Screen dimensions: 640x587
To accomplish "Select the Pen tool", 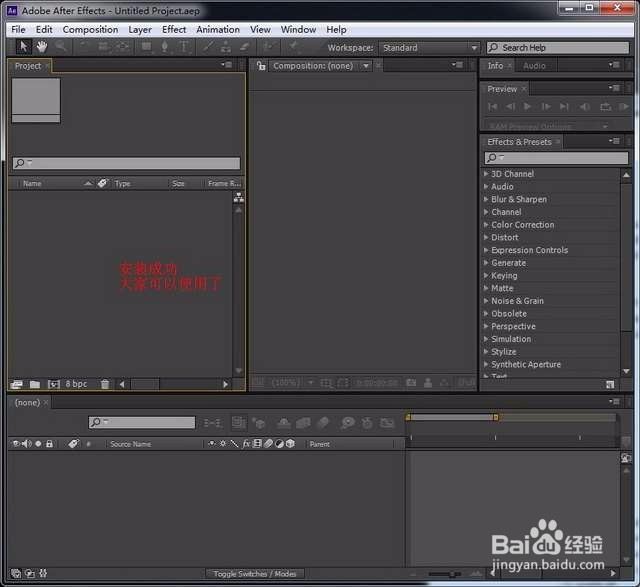I will click(x=164, y=47).
